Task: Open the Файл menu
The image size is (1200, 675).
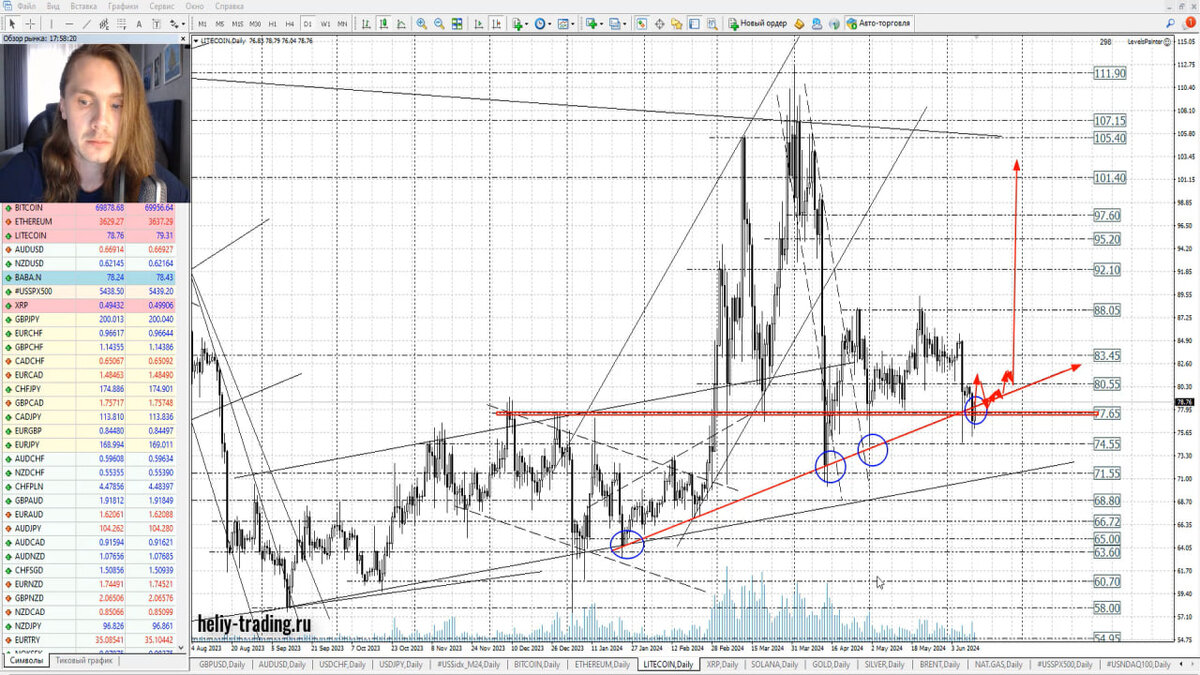Action: coord(26,6)
